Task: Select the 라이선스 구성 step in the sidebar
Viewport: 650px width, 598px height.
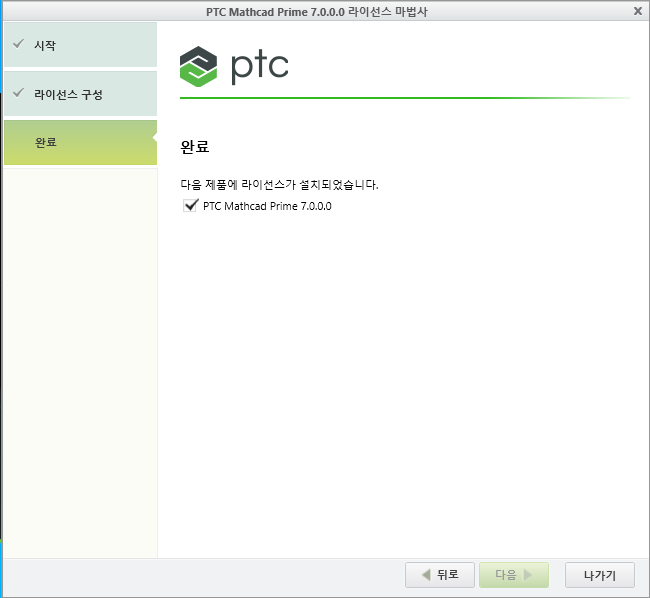Action: point(80,94)
